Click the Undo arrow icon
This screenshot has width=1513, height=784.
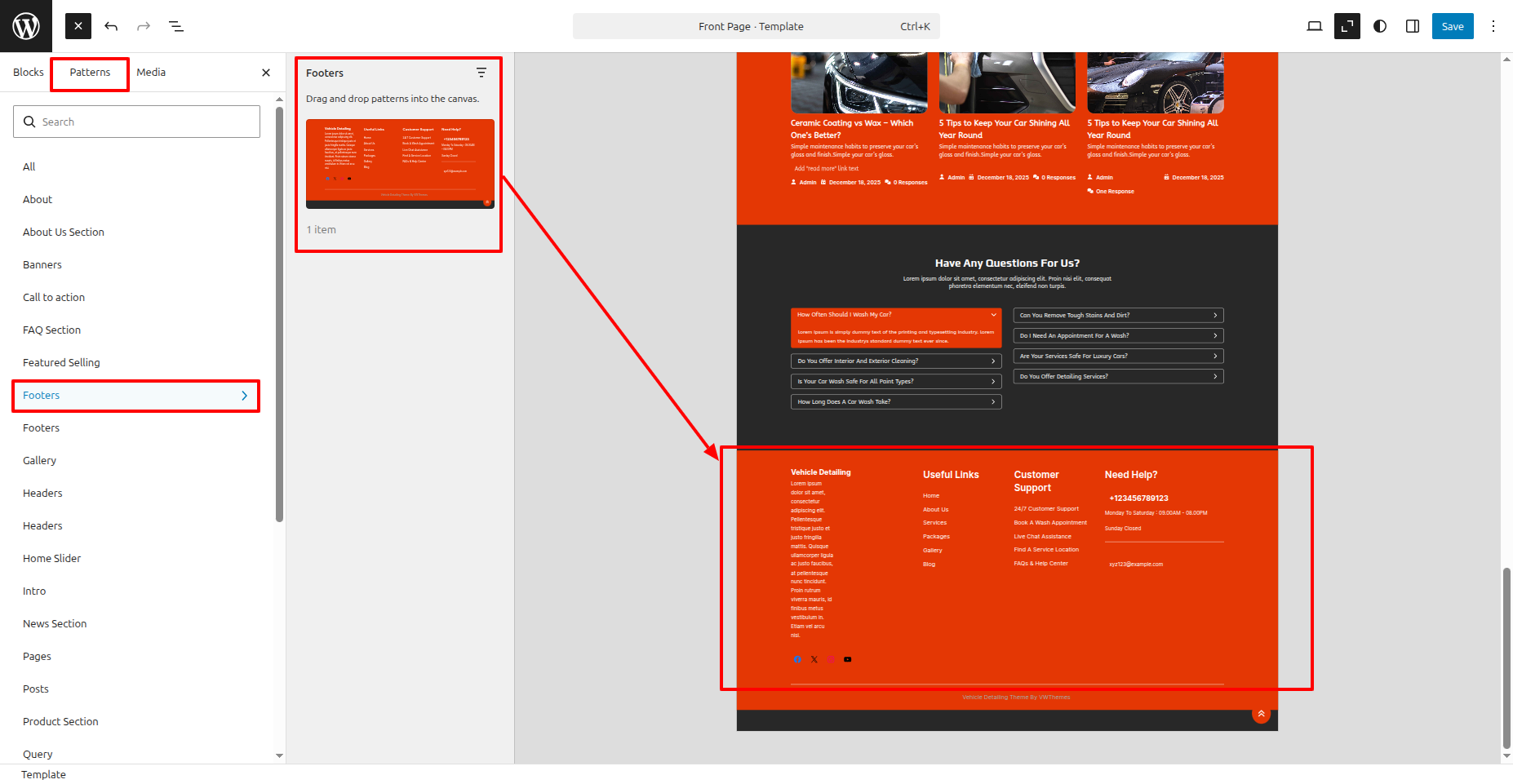tap(111, 26)
